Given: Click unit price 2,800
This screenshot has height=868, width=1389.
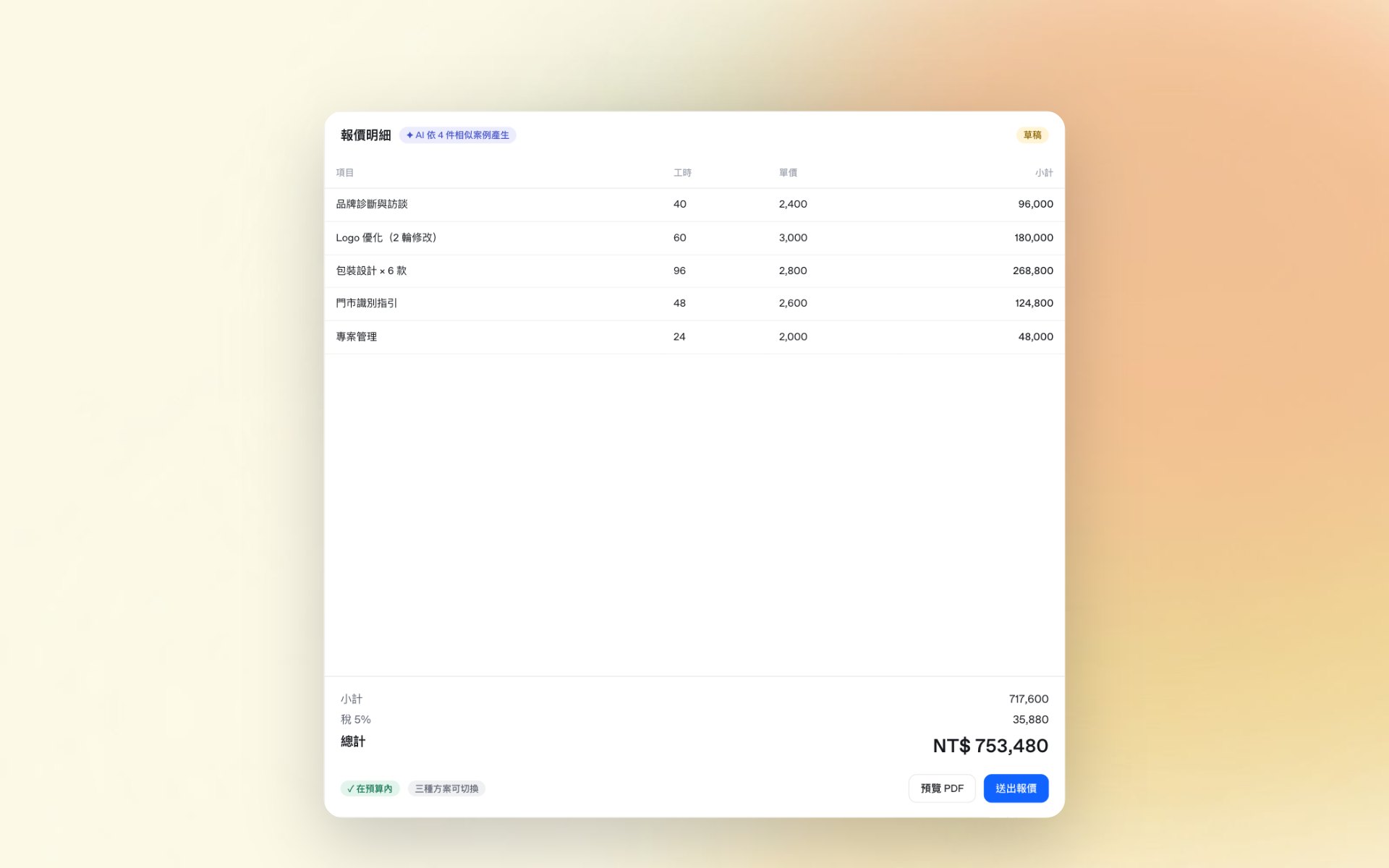Looking at the screenshot, I should coord(793,271).
